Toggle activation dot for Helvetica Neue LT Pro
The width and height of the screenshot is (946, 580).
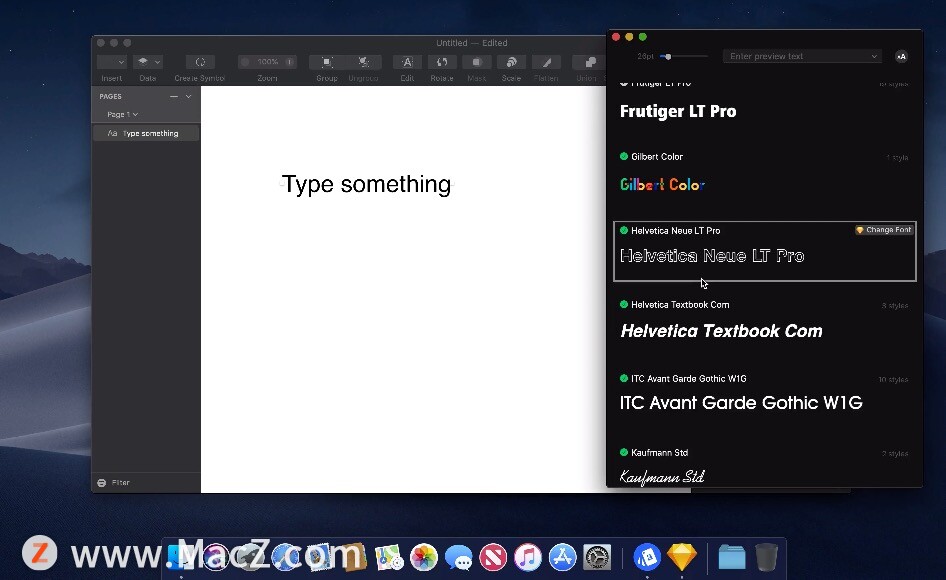click(x=624, y=230)
